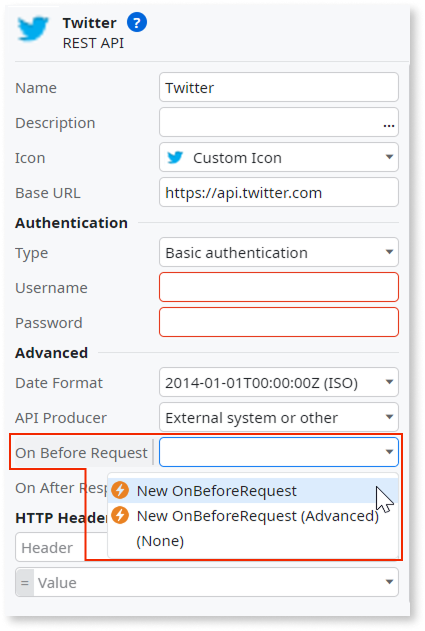
Task: Open the blue help question mark icon
Action: 137,23
